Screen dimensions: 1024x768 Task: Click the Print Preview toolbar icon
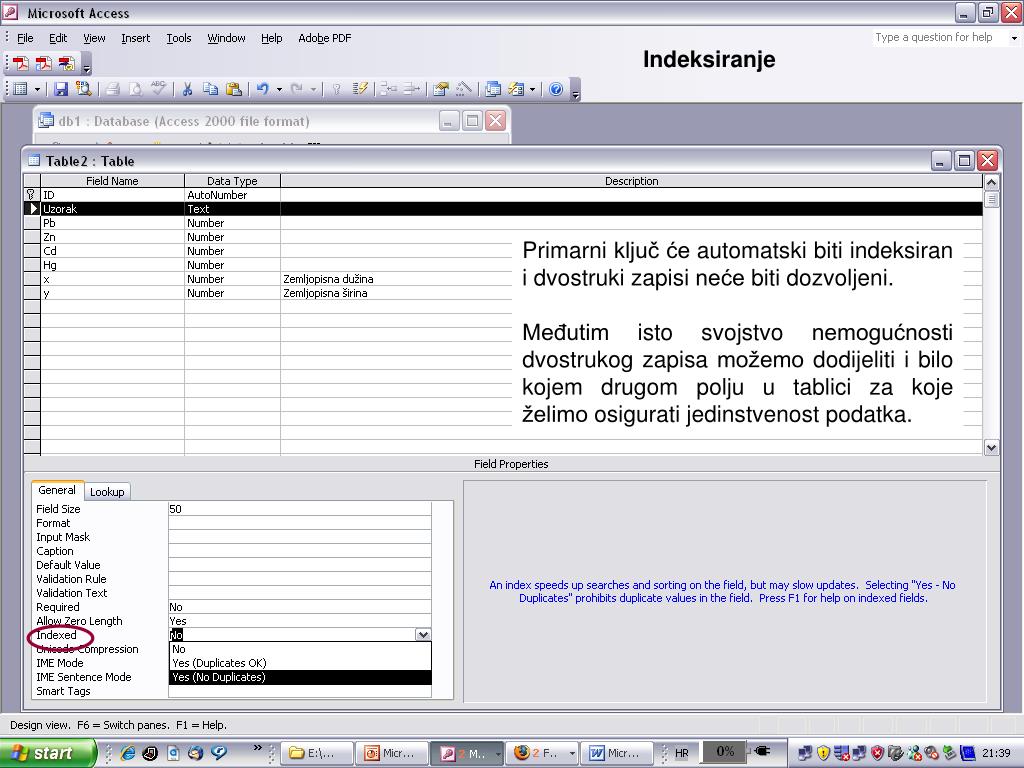point(135,89)
